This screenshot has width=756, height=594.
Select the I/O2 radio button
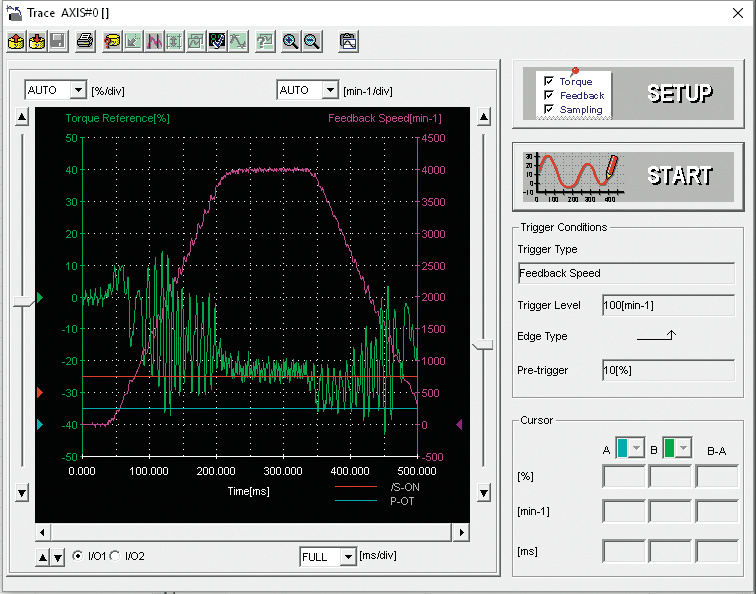click(x=115, y=556)
